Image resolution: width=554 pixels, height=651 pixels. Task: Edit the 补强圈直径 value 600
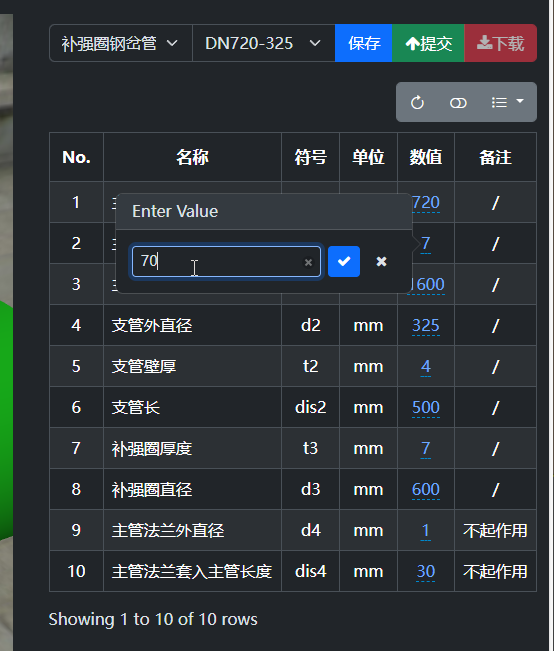pyautogui.click(x=426, y=489)
